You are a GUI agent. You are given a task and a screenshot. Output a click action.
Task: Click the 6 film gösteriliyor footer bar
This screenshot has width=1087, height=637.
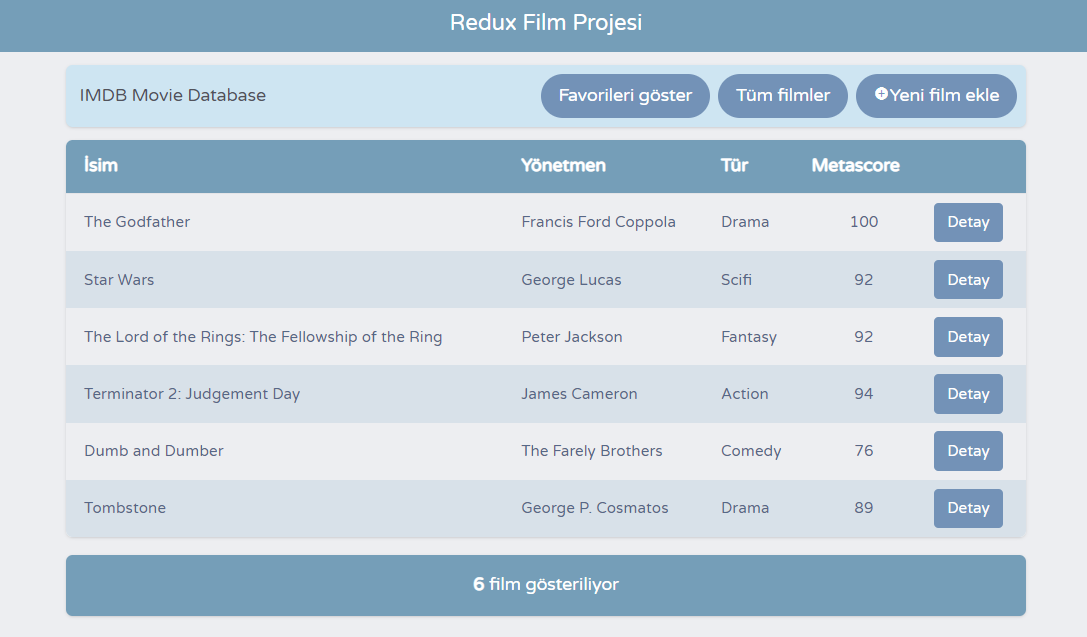pyautogui.click(x=546, y=585)
